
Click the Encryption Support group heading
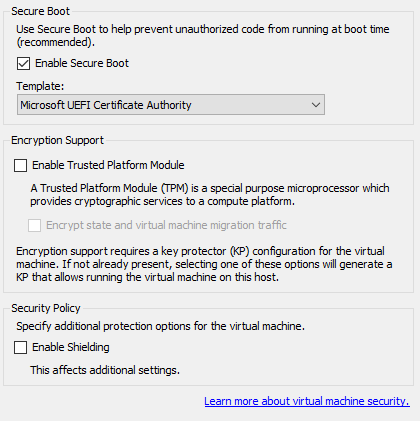[x=57, y=140]
